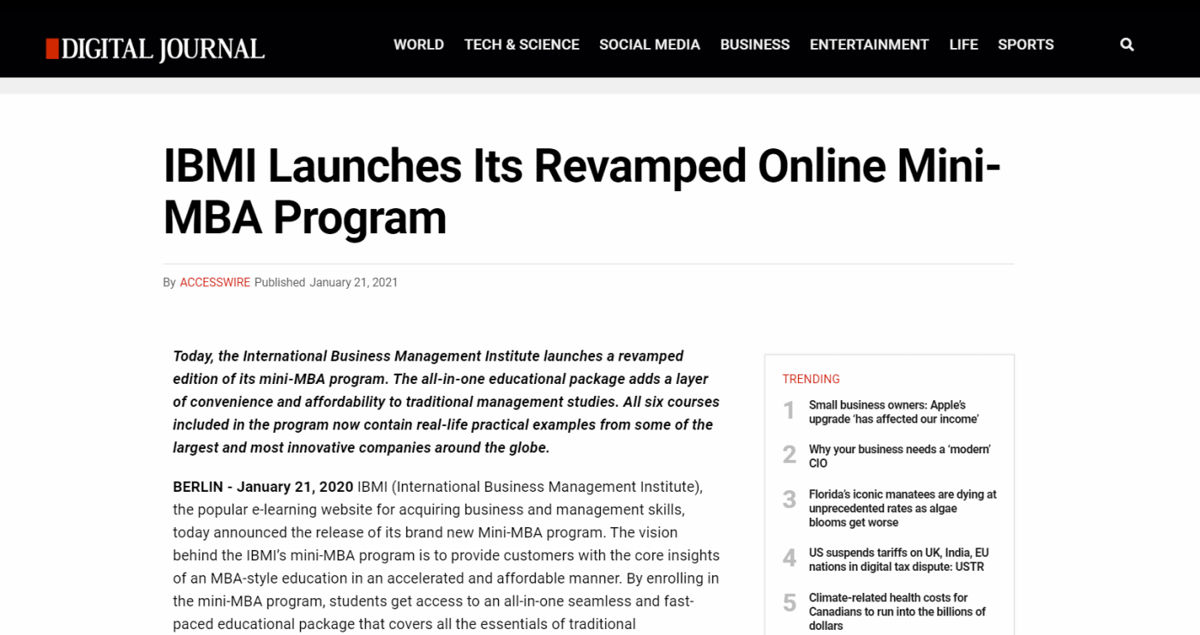Click the ACCESSWIRE author link
Image resolution: width=1200 pixels, height=635 pixels.
click(215, 283)
